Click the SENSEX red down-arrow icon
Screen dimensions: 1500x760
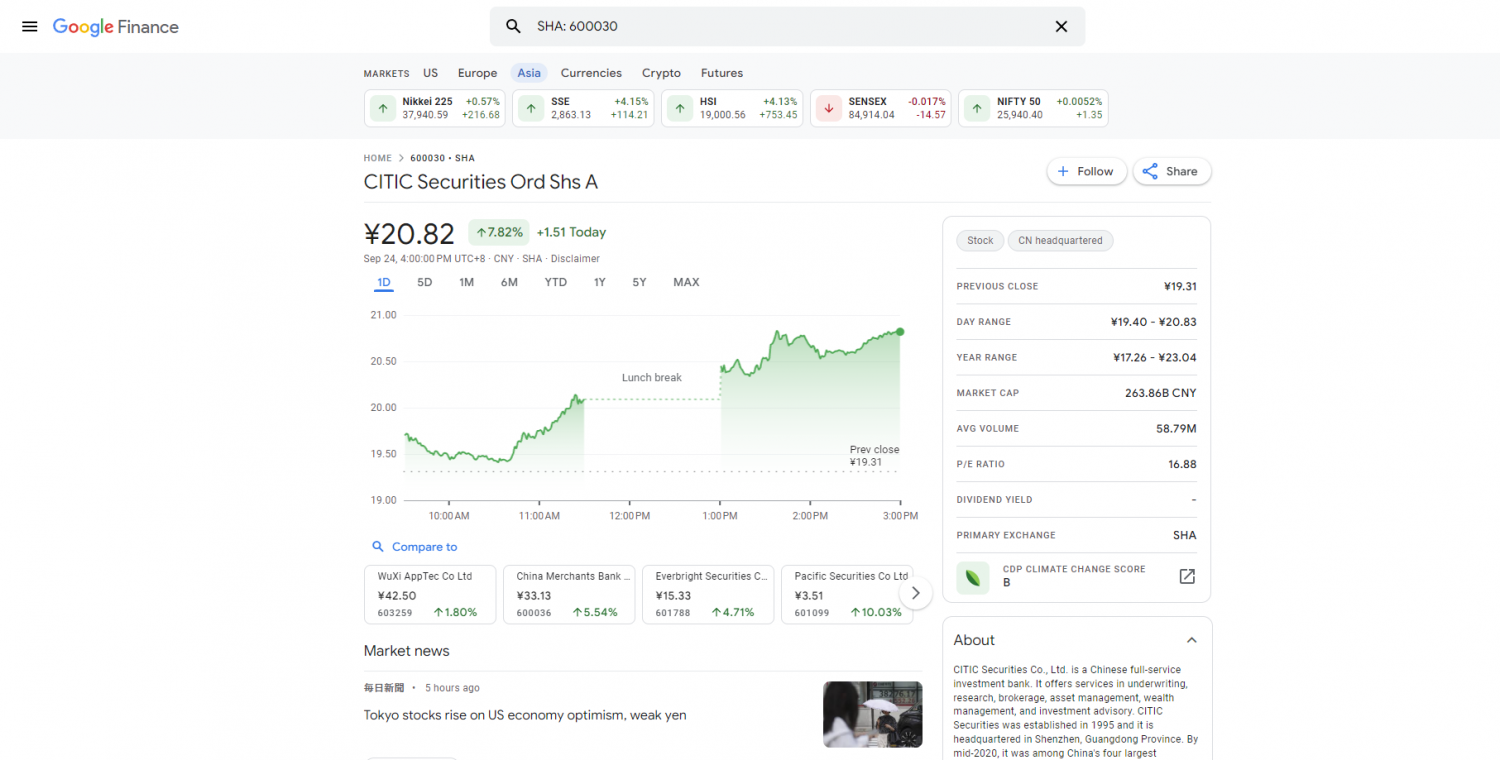[x=828, y=108]
